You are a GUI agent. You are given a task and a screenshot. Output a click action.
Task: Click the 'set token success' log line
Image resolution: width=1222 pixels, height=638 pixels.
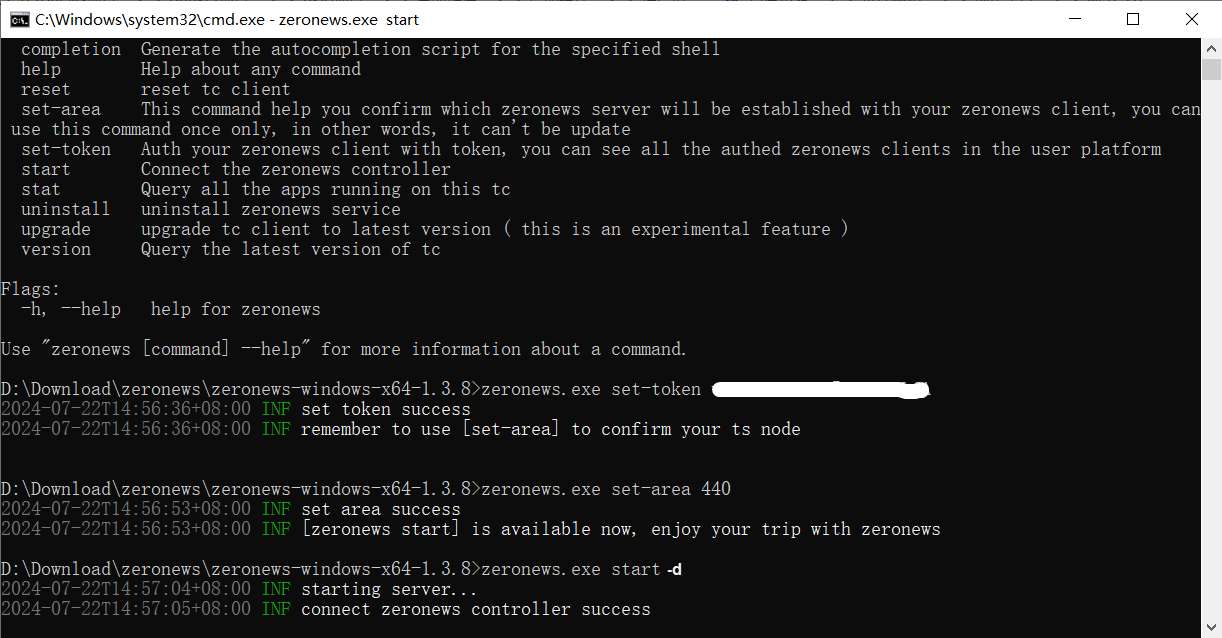[386, 409]
